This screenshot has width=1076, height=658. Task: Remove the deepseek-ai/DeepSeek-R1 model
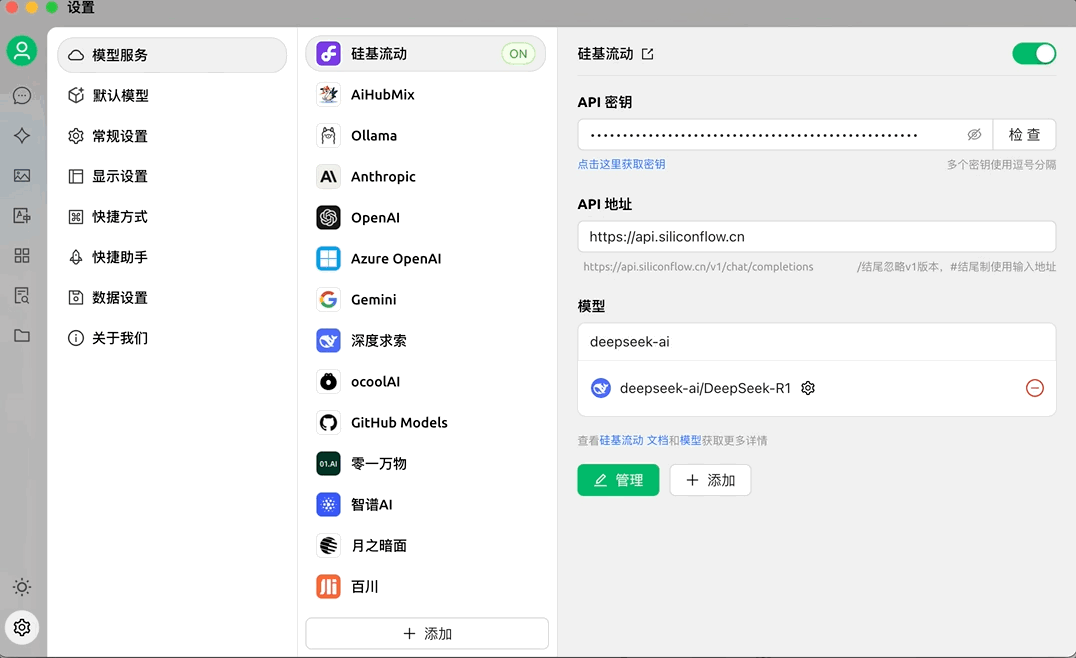coord(1035,388)
